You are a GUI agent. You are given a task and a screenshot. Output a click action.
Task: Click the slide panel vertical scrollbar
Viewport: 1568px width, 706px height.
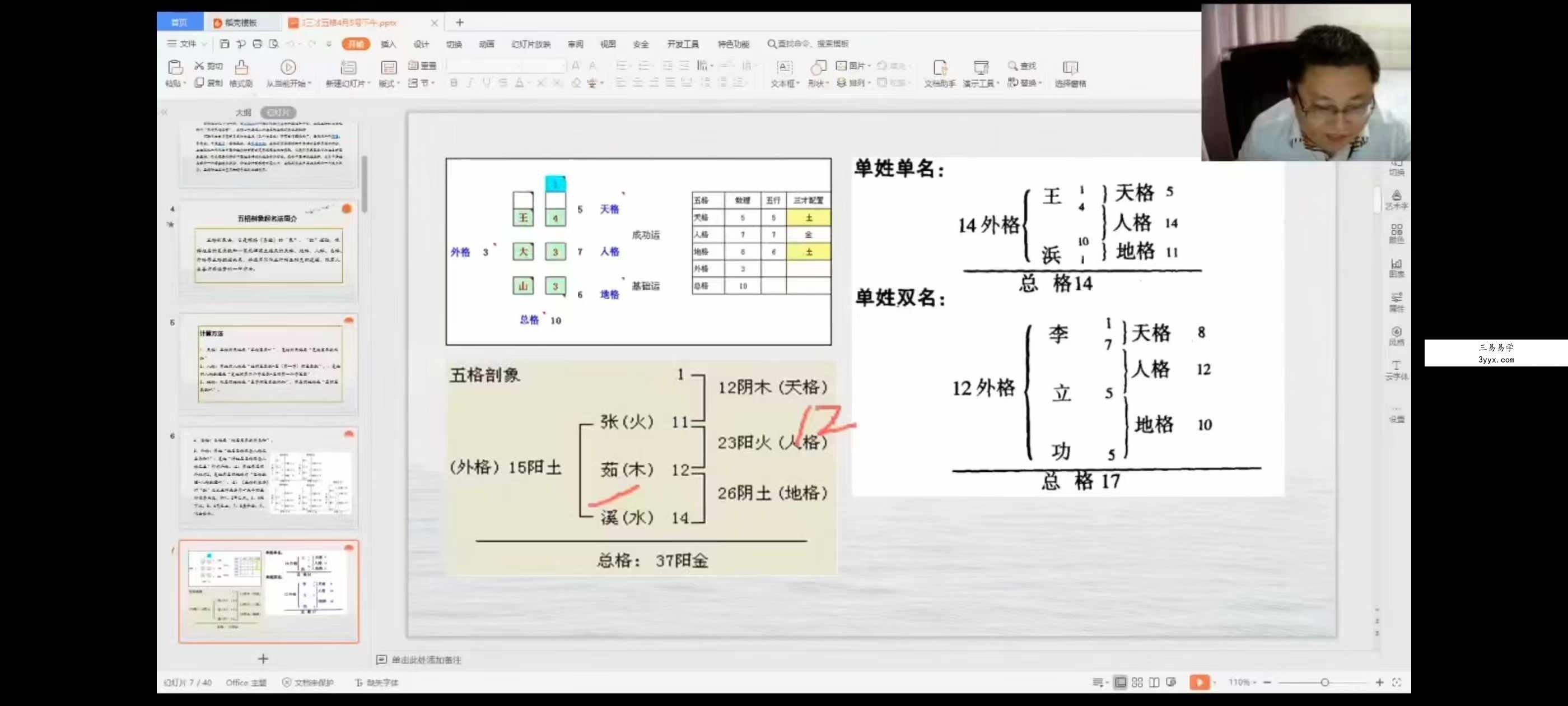coord(365,184)
